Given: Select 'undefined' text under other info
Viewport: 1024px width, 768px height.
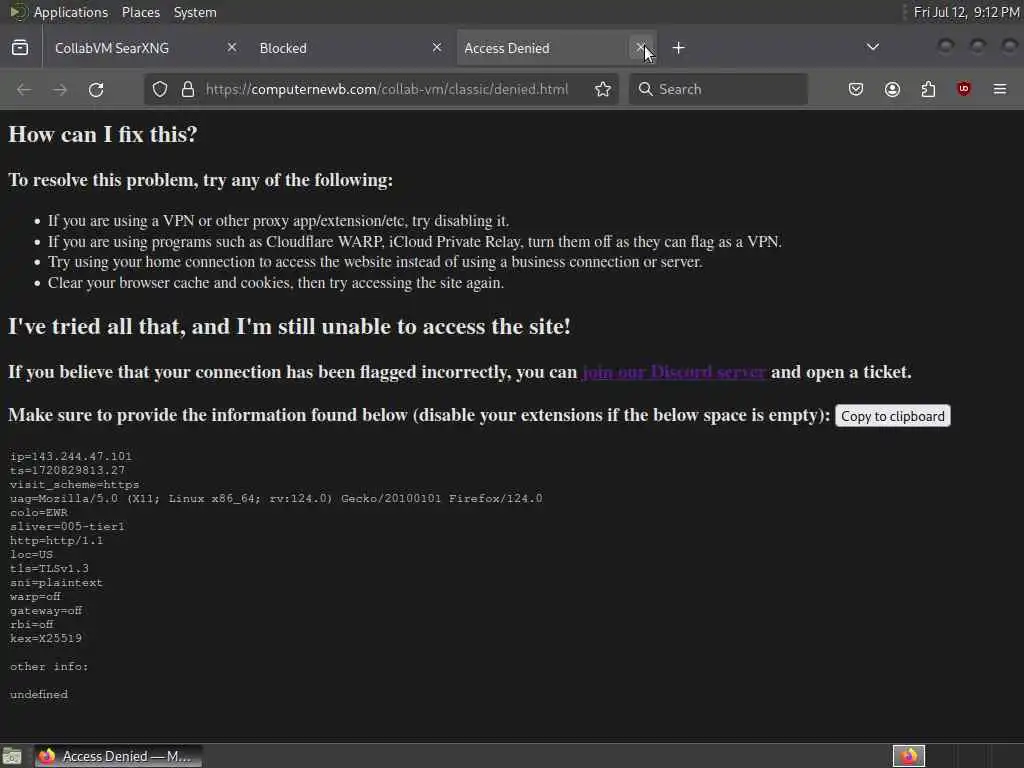Looking at the screenshot, I should coord(39,695).
